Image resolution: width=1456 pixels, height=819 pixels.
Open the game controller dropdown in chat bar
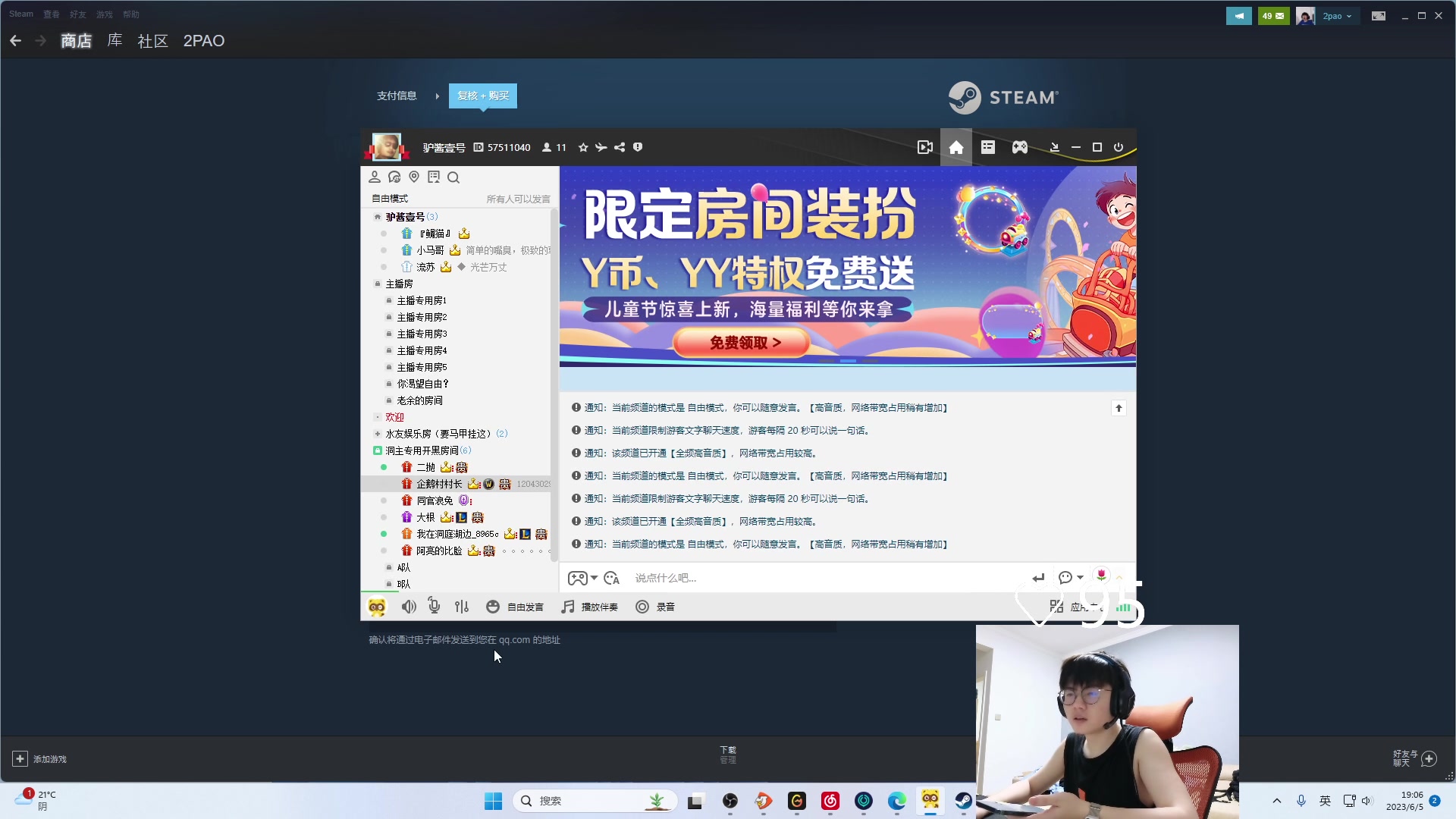click(x=582, y=579)
